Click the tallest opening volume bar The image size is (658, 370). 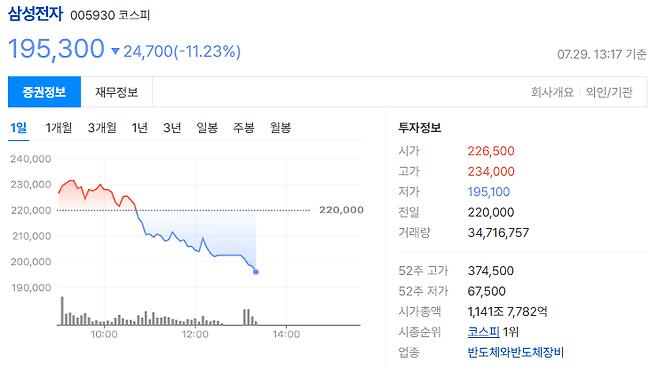click(62, 311)
